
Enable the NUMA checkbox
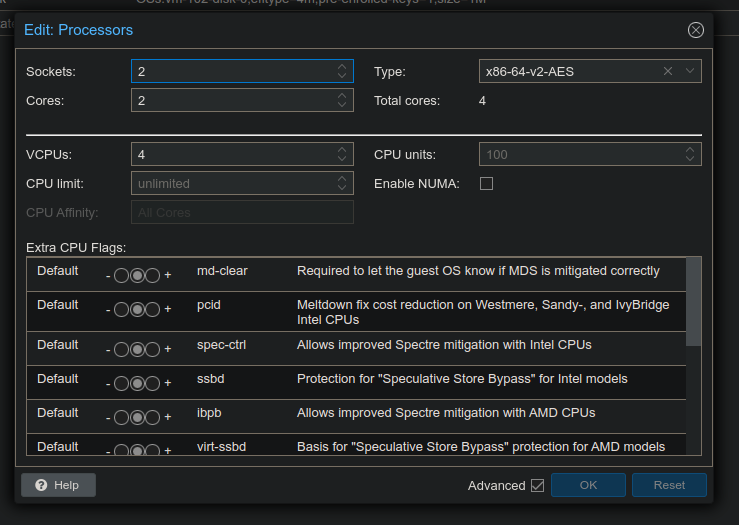(x=487, y=184)
